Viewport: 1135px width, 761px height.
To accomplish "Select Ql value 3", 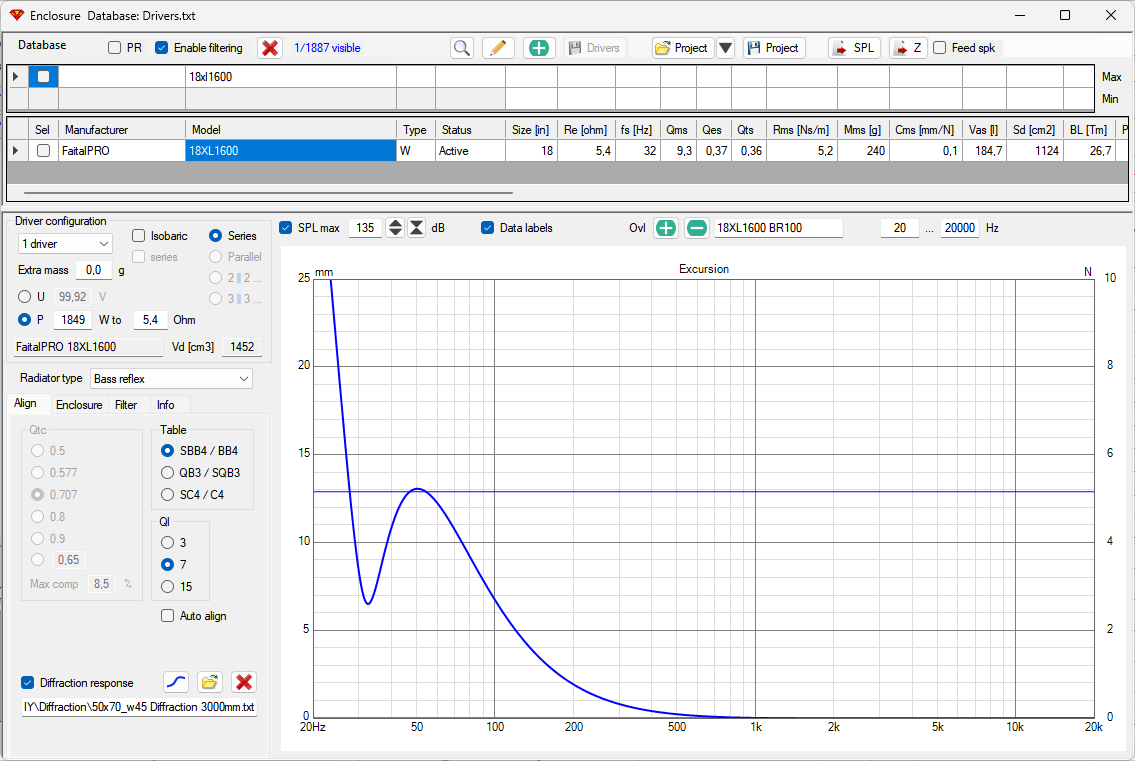I will click(167, 542).
